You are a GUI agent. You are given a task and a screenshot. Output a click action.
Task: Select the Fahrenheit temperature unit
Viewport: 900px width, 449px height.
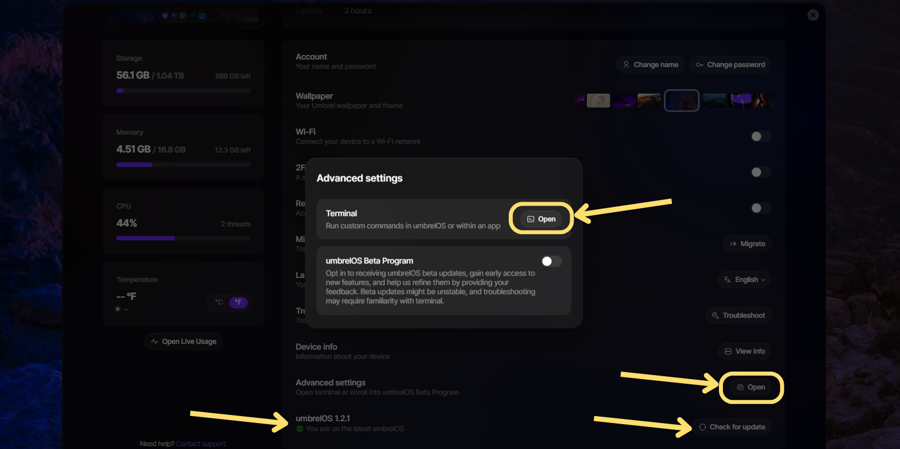[238, 302]
